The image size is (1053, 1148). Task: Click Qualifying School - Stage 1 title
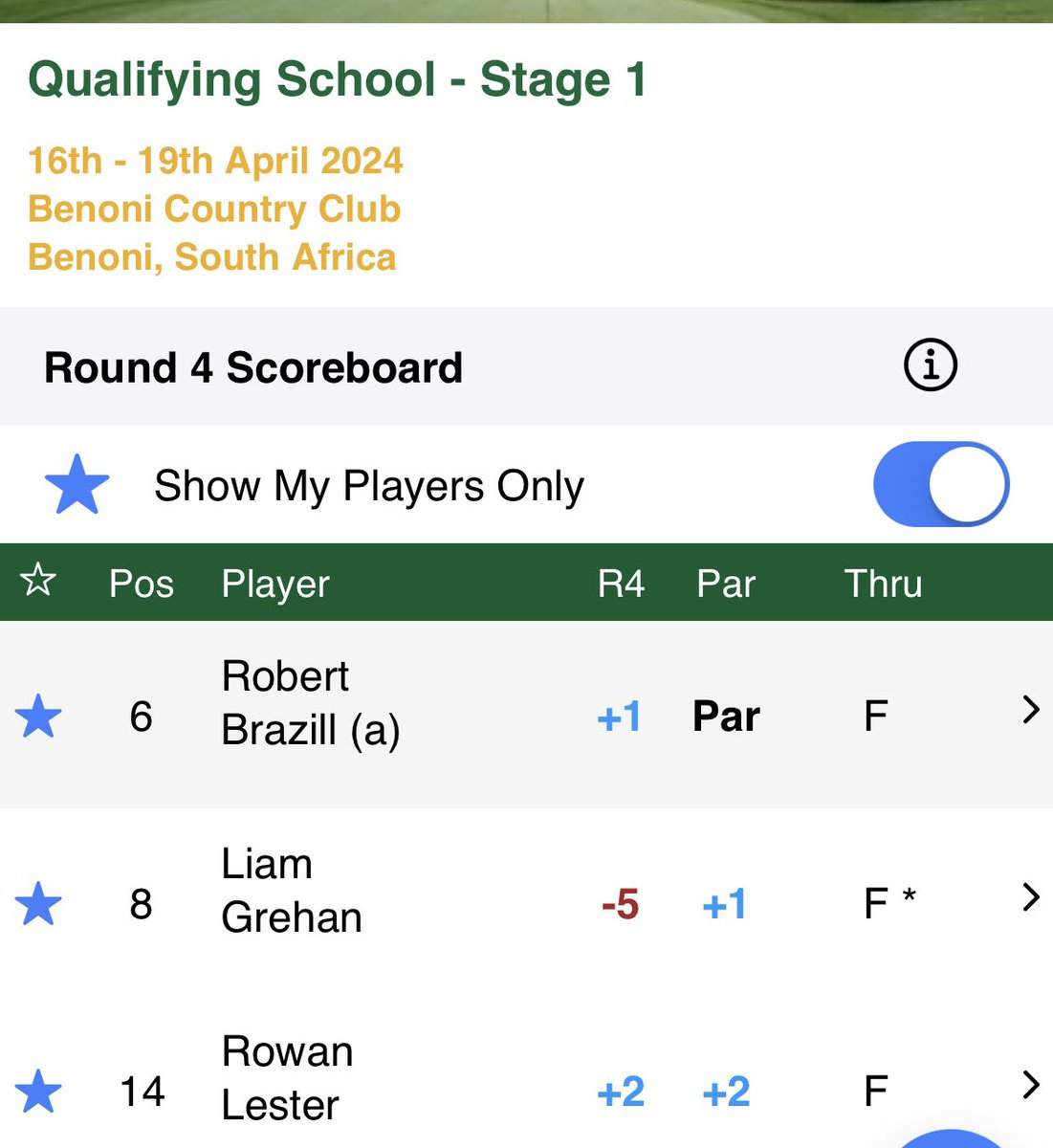point(337,79)
